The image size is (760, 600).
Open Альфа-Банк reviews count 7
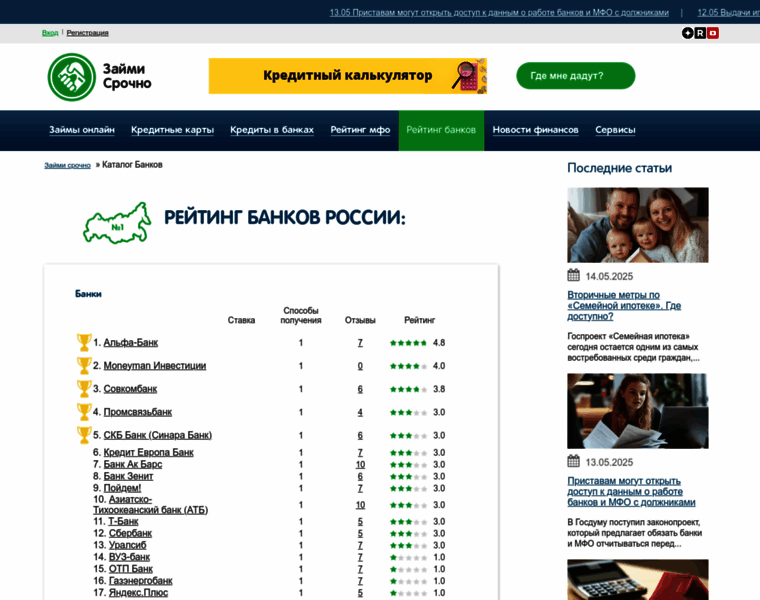click(x=360, y=343)
